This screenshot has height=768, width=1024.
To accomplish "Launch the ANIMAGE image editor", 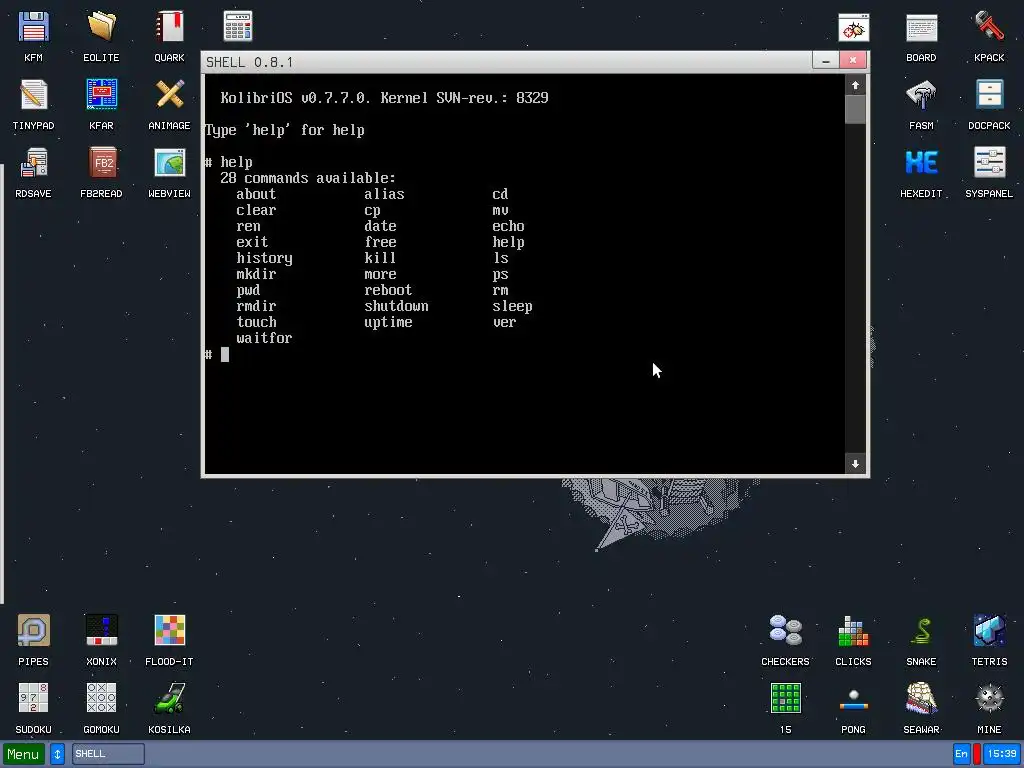I will click(169, 95).
